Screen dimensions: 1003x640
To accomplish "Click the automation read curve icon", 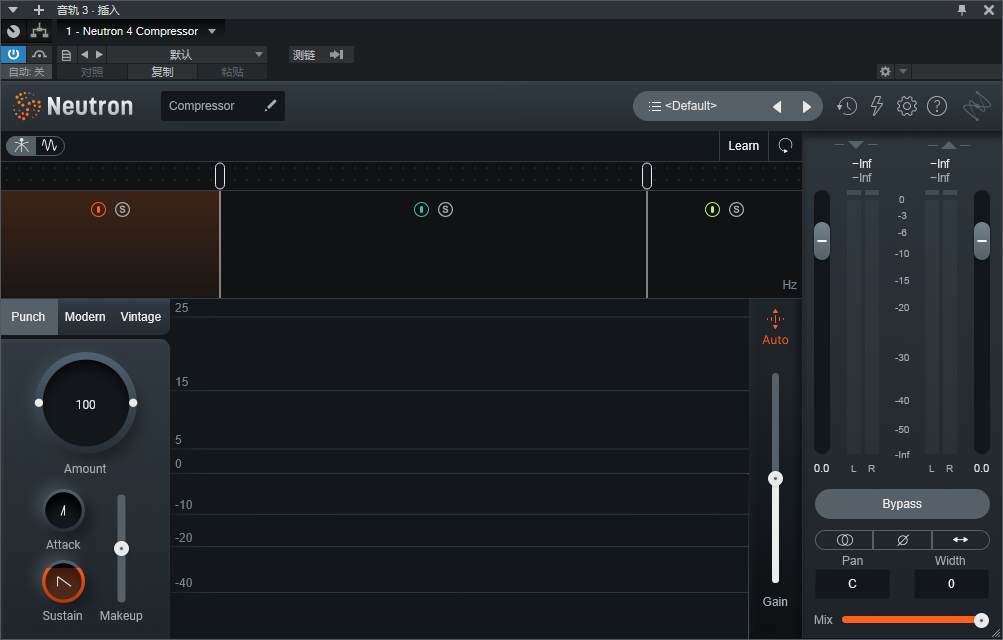I will click(x=40, y=54).
